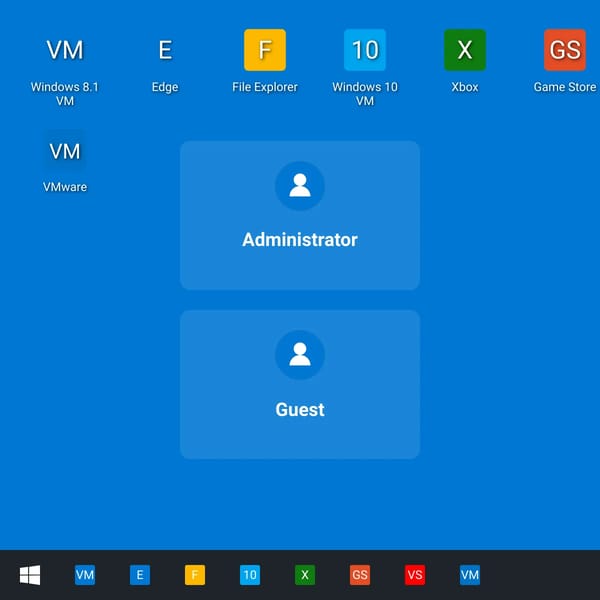Click the Guest user avatar

(300, 355)
